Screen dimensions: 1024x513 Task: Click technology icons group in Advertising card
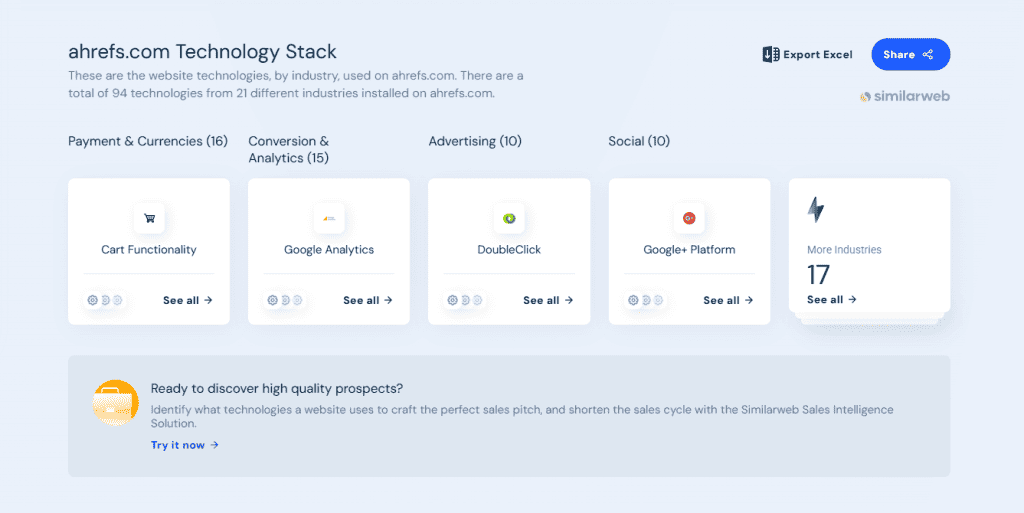click(x=464, y=300)
